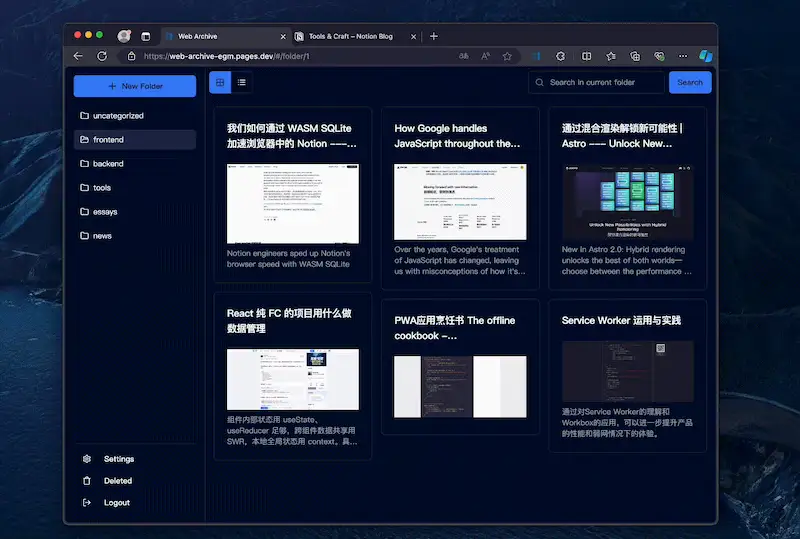
Task: Switch to grid view layout
Action: point(220,83)
